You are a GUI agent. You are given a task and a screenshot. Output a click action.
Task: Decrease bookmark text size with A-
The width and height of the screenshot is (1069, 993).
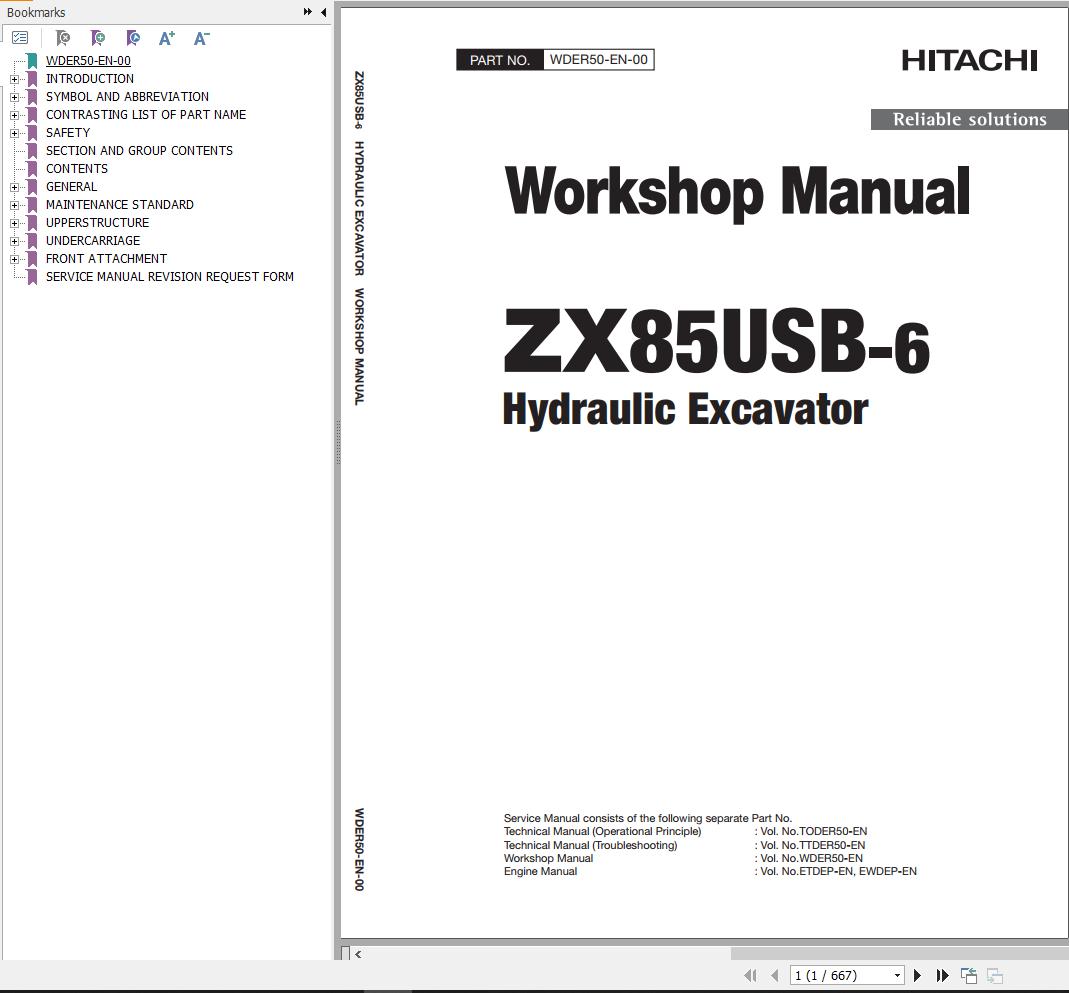point(202,38)
